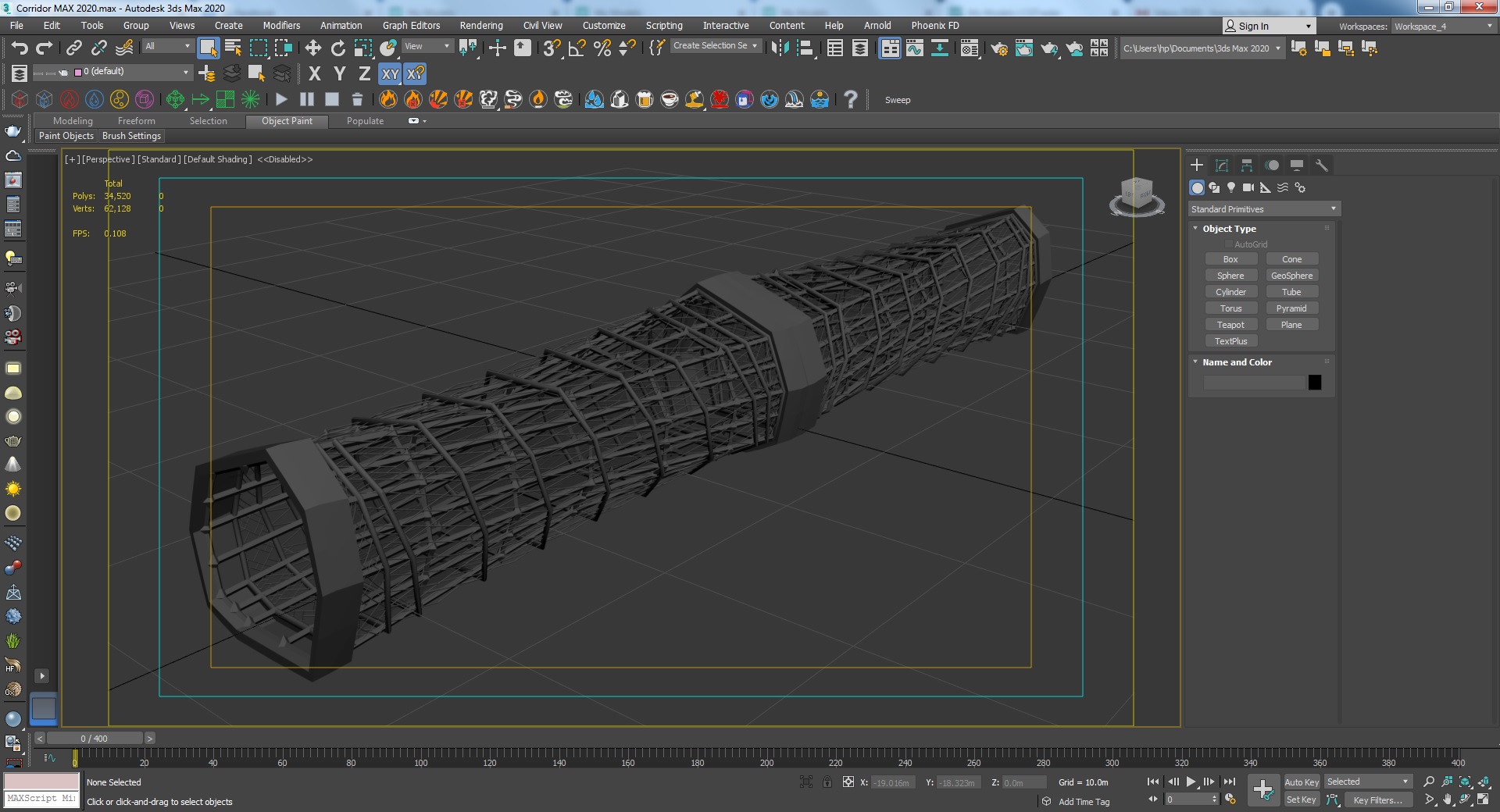Collapse the Object Type rollout
Viewport: 1500px width, 812px height.
coord(1229,229)
